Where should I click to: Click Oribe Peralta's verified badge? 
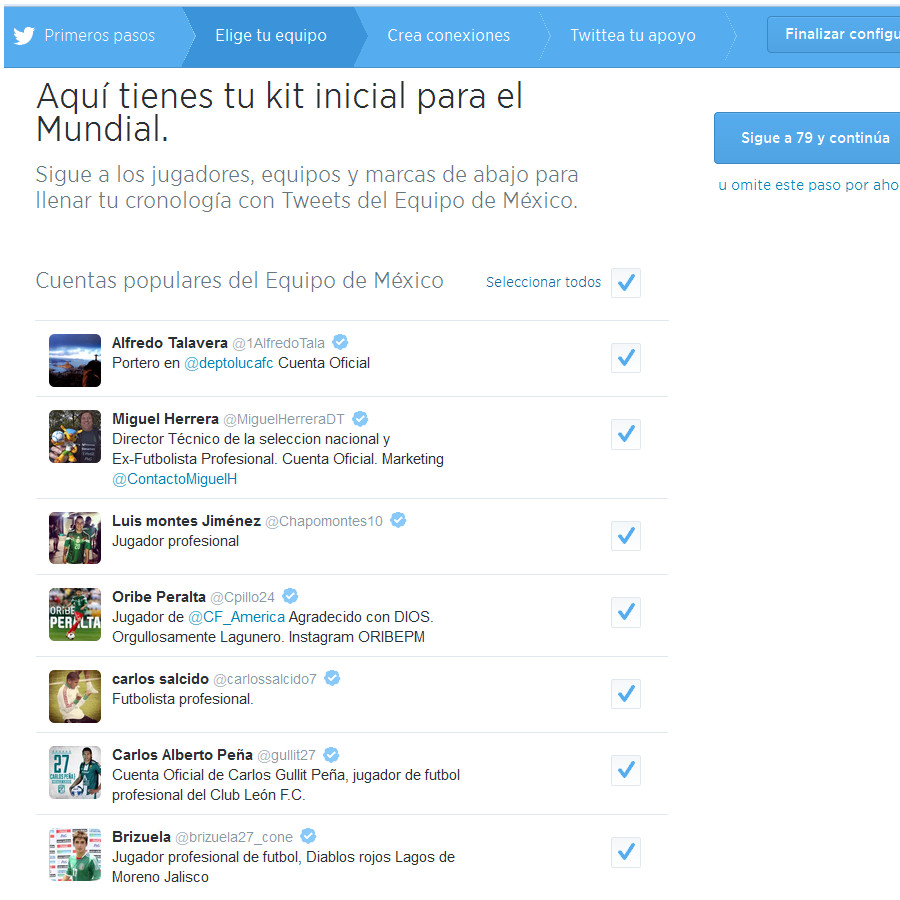[289, 596]
